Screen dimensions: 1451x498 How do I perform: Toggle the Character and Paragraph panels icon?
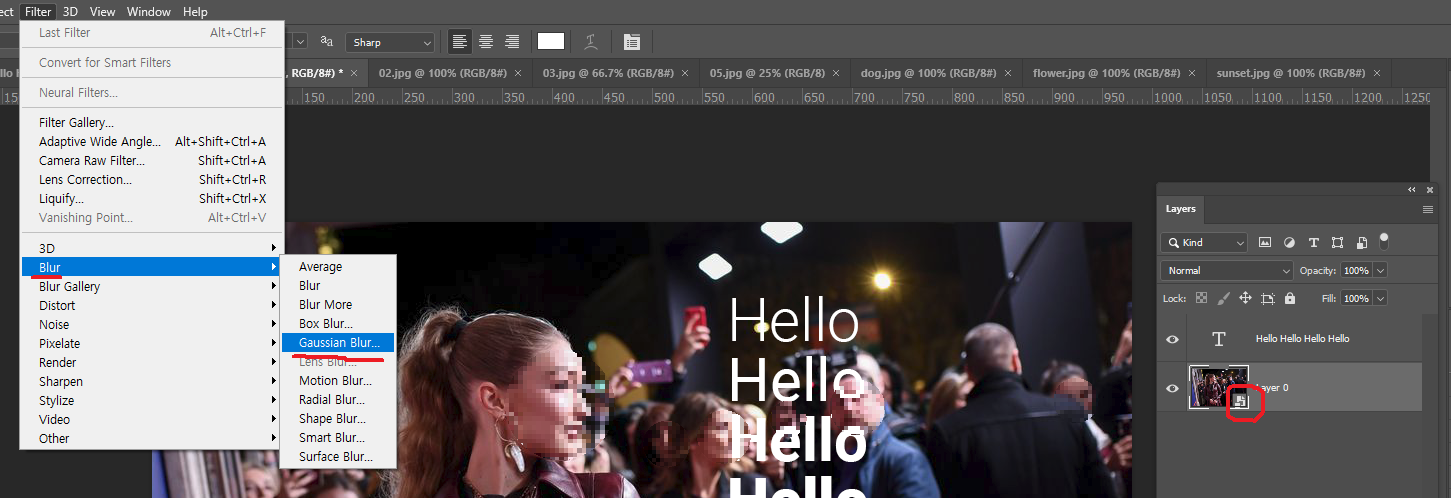point(631,42)
